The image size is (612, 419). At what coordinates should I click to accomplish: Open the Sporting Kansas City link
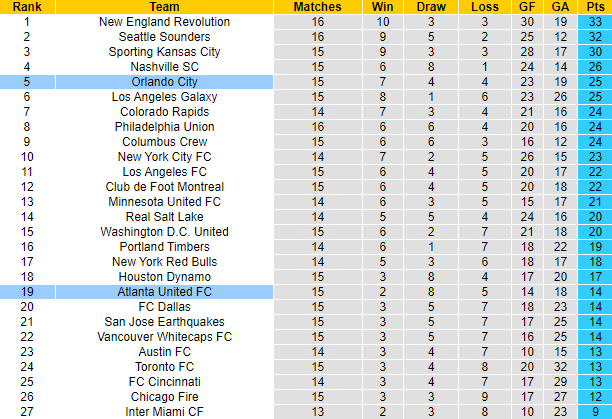[164, 51]
